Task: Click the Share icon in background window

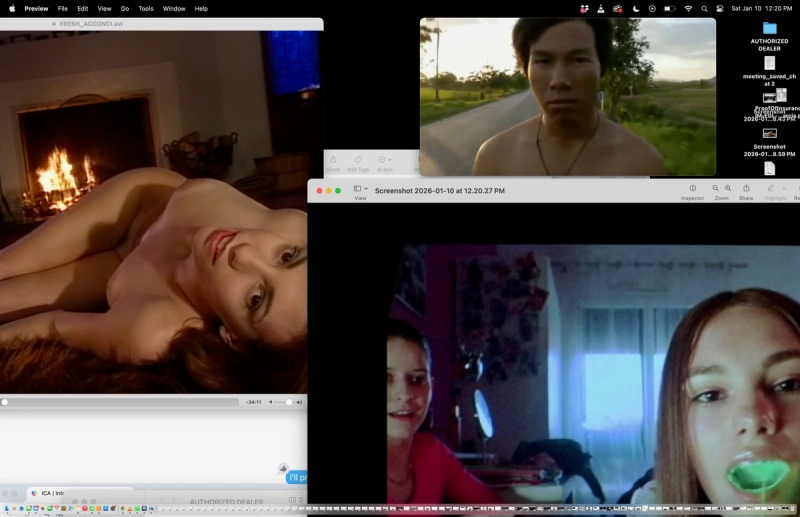Action: tap(333, 160)
